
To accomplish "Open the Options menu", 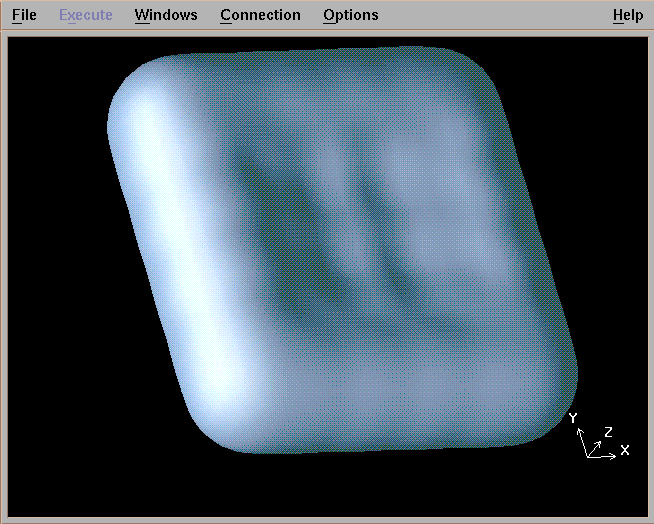I will 351,15.
